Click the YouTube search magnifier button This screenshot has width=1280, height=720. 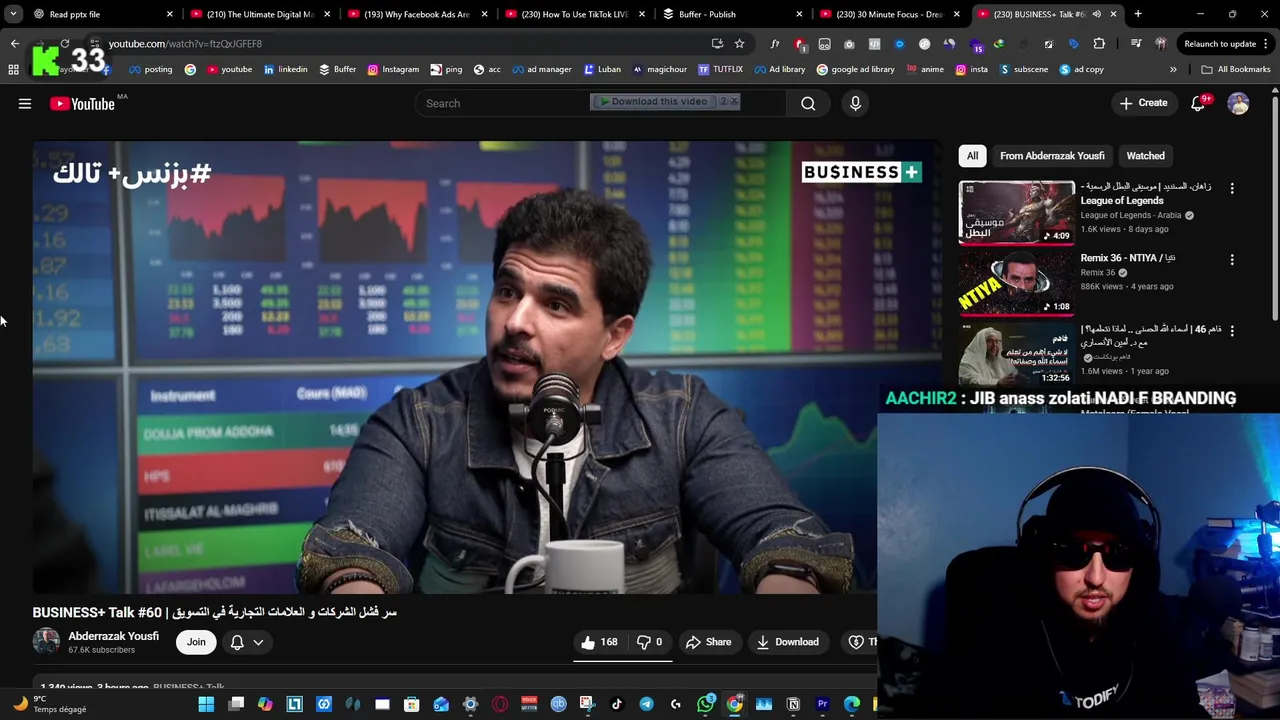click(x=808, y=103)
